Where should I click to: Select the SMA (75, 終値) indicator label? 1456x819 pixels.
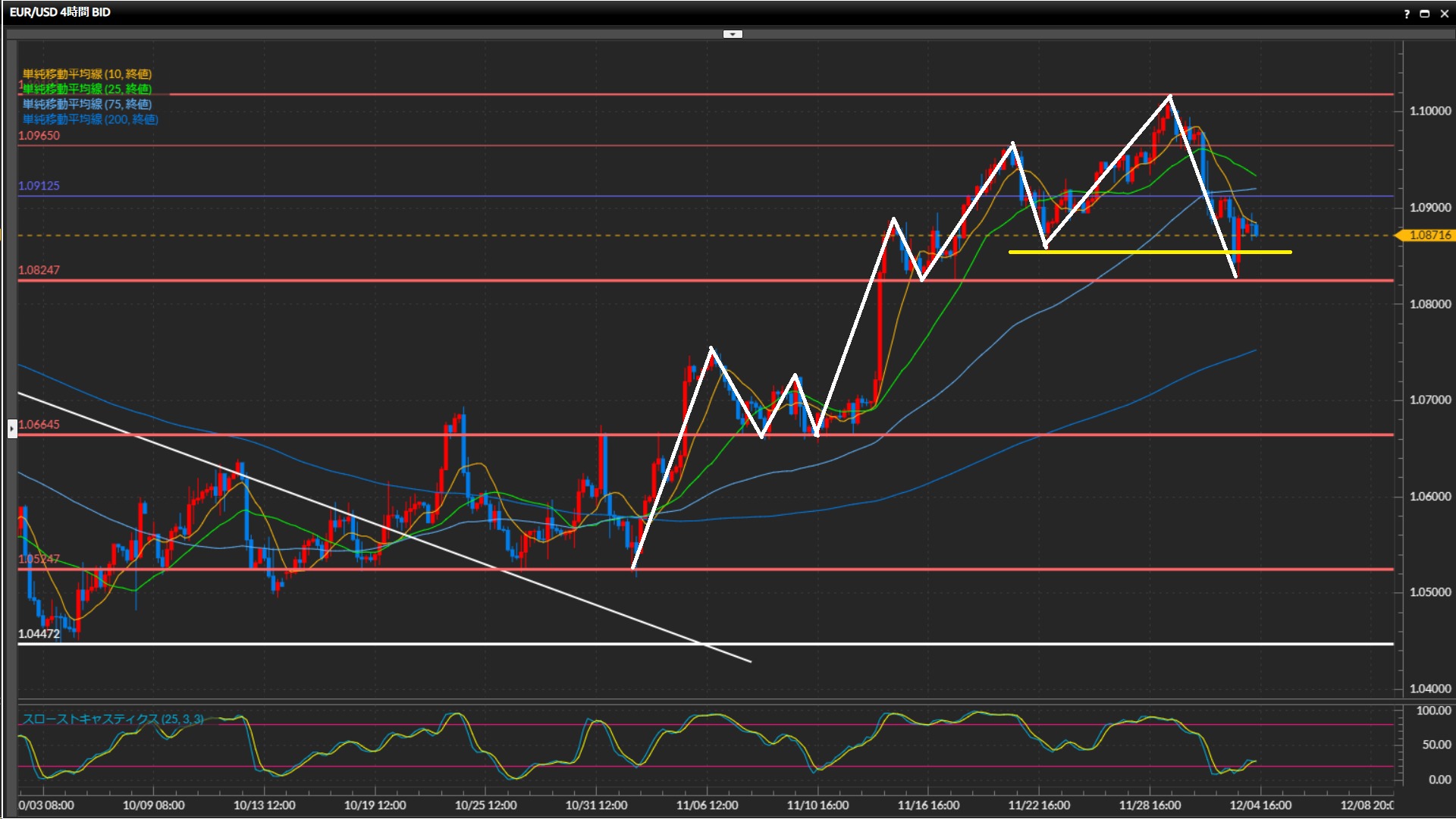(x=87, y=104)
